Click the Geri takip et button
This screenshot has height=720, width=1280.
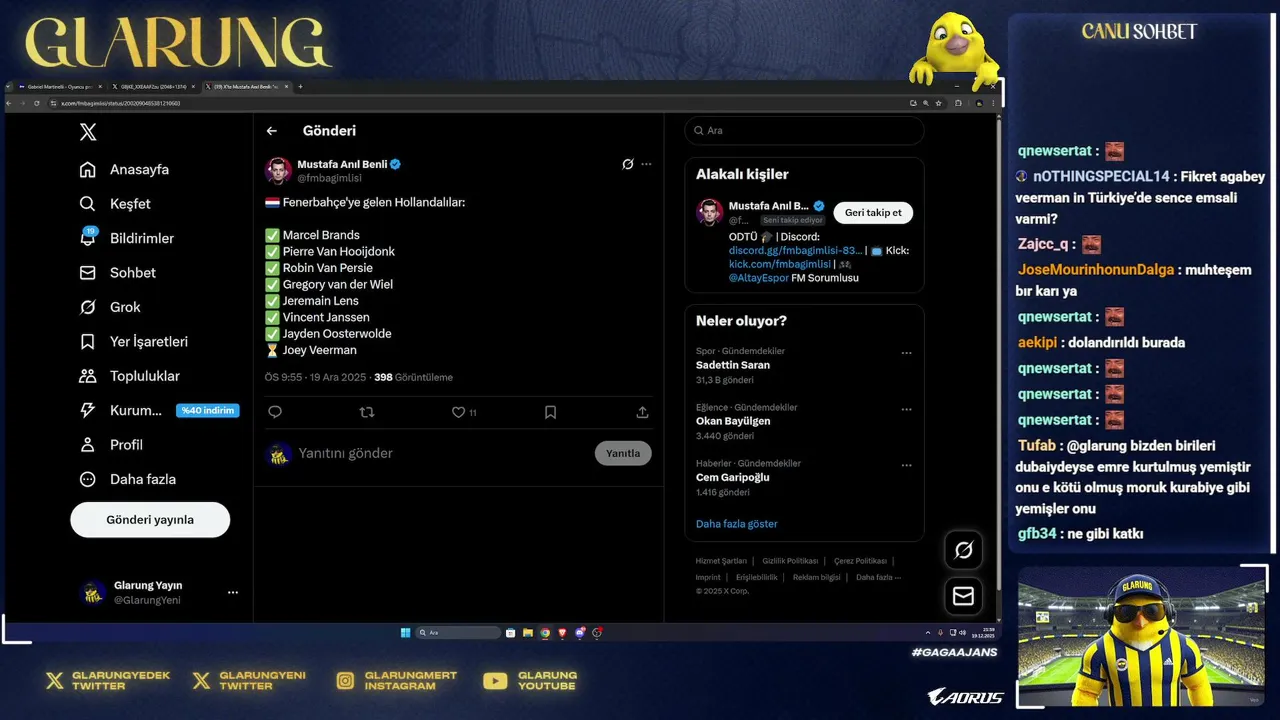click(873, 212)
